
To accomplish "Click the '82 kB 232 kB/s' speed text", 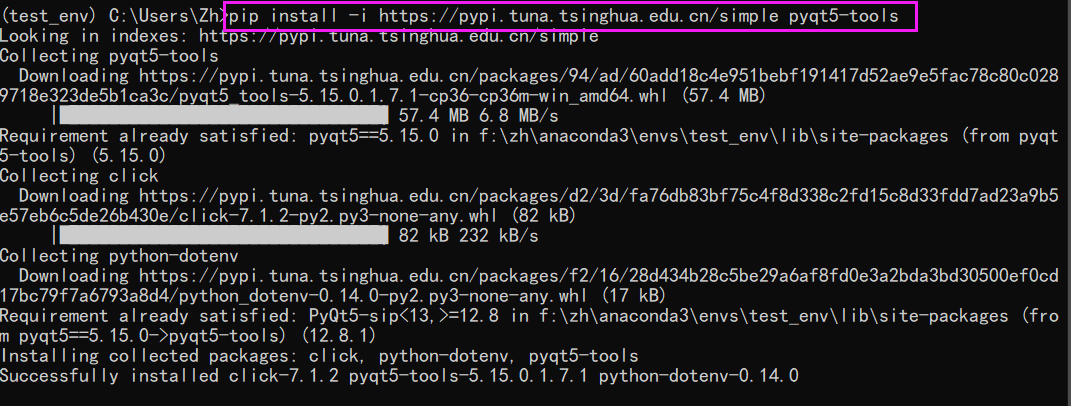I will click(x=469, y=236).
